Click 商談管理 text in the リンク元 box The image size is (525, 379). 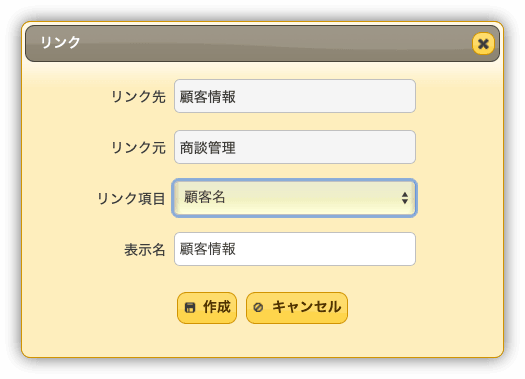point(208,148)
